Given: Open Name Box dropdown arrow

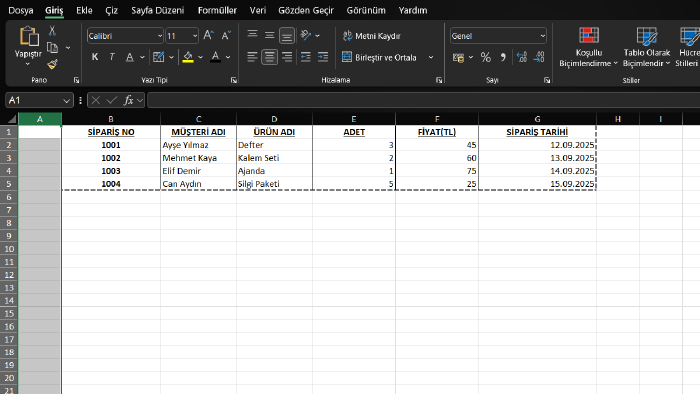Looking at the screenshot, I should 66,101.
